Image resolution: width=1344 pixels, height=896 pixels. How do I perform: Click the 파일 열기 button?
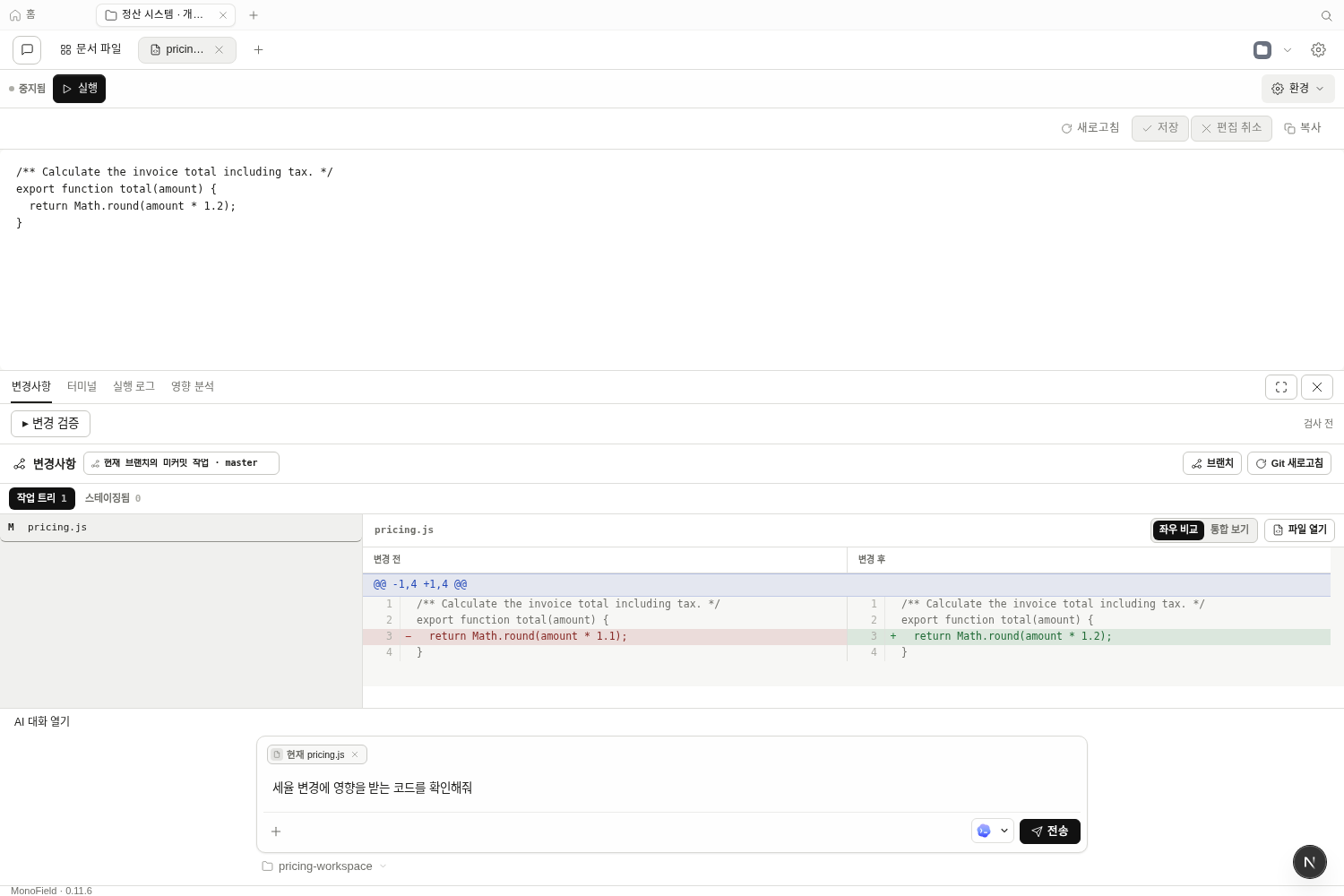point(1299,530)
